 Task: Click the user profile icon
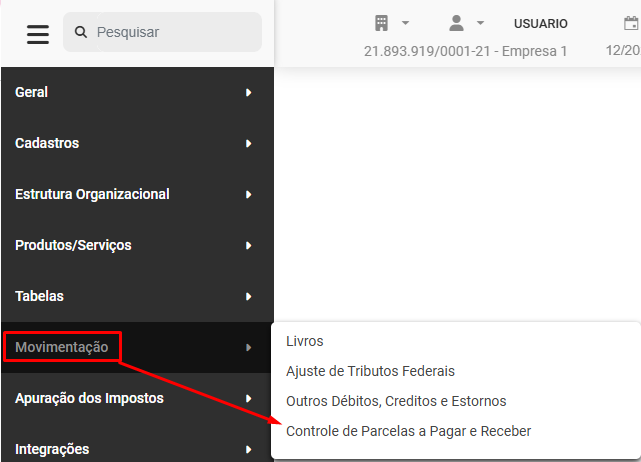click(456, 23)
